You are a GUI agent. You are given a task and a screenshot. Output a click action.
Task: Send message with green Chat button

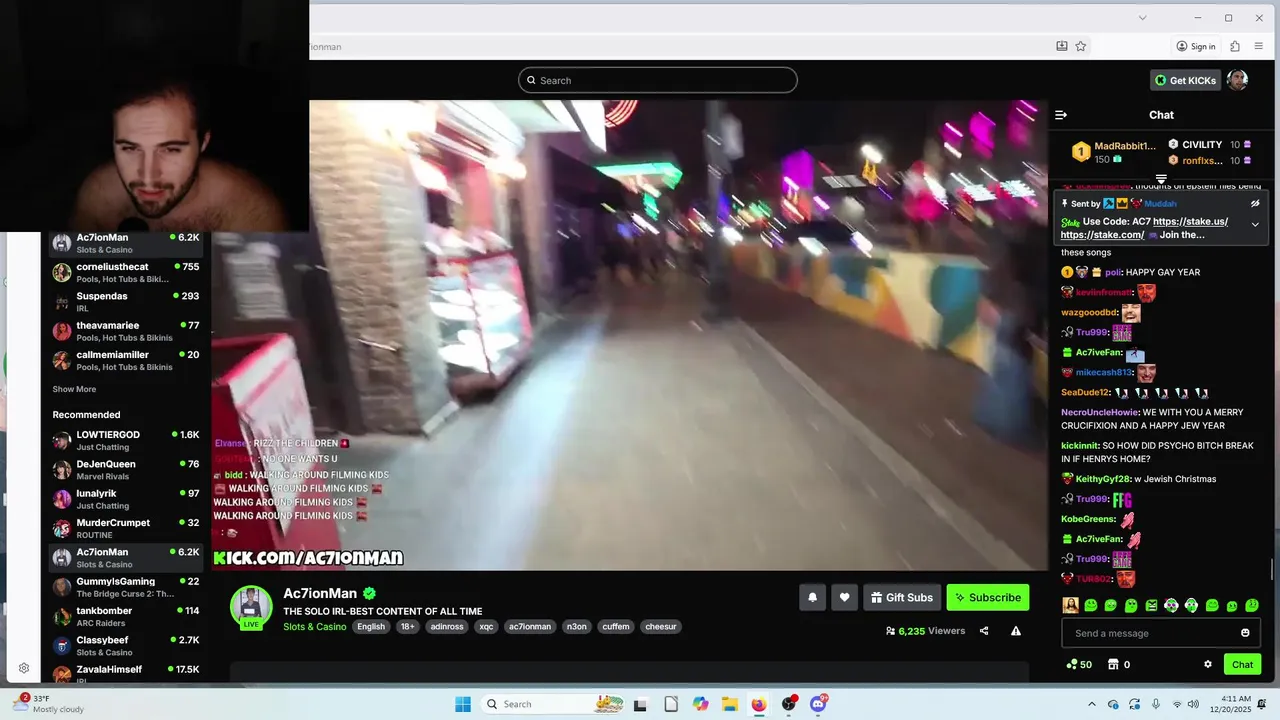click(x=1242, y=664)
